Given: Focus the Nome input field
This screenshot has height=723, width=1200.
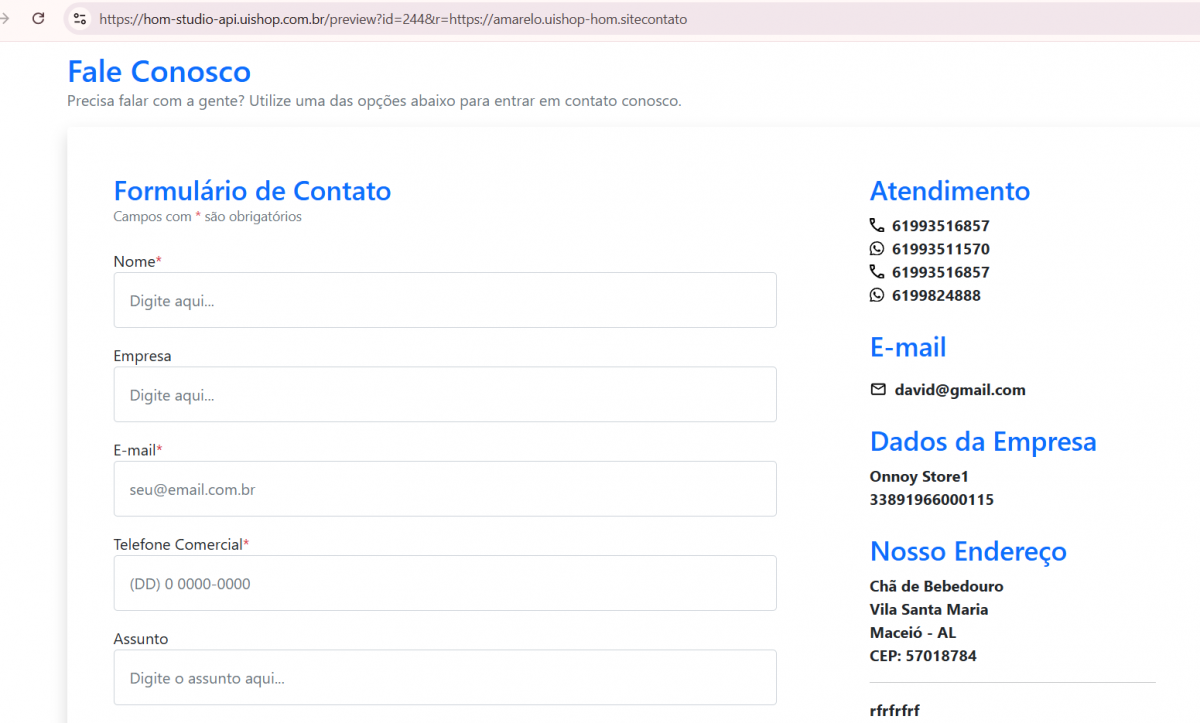Looking at the screenshot, I should pos(445,300).
